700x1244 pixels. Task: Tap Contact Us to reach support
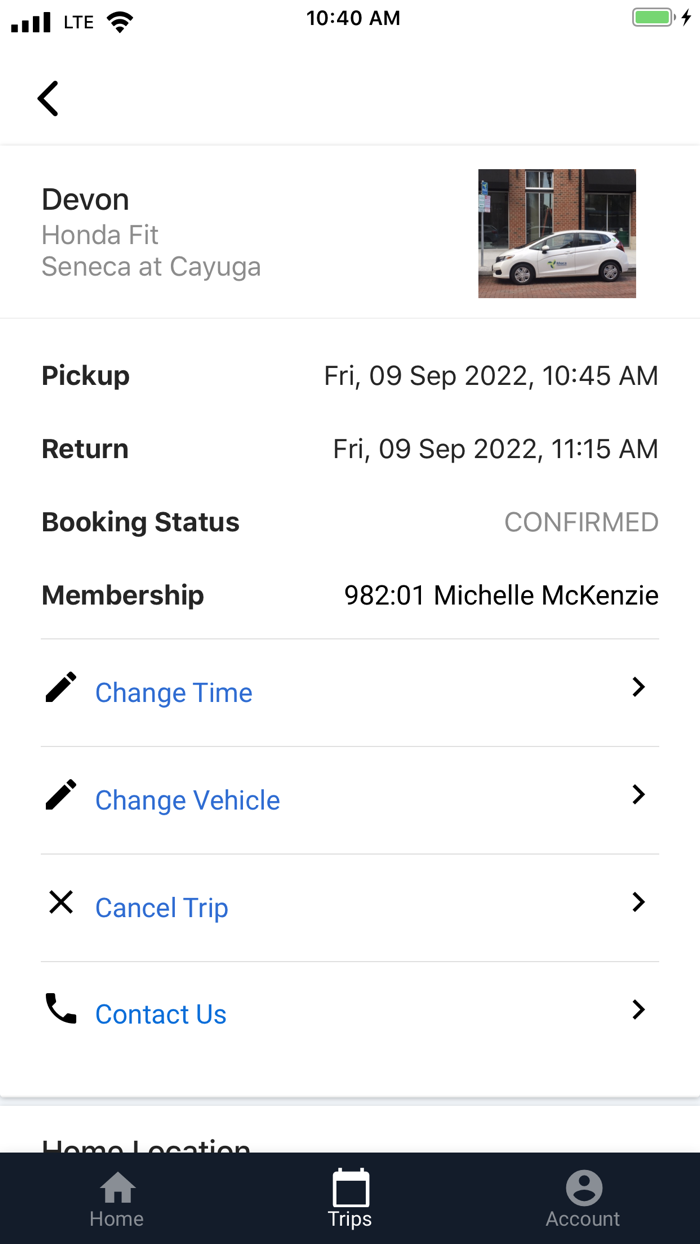click(160, 1014)
